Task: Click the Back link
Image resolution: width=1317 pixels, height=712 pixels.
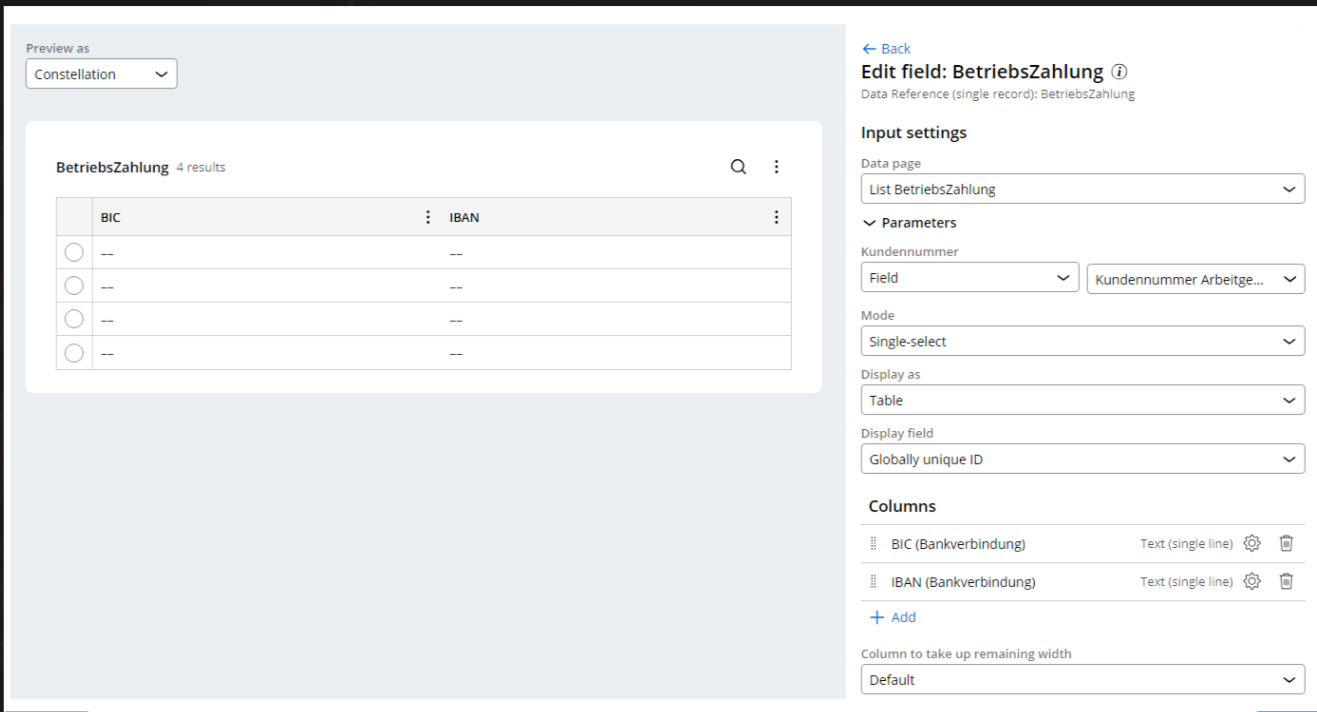Action: point(886,48)
